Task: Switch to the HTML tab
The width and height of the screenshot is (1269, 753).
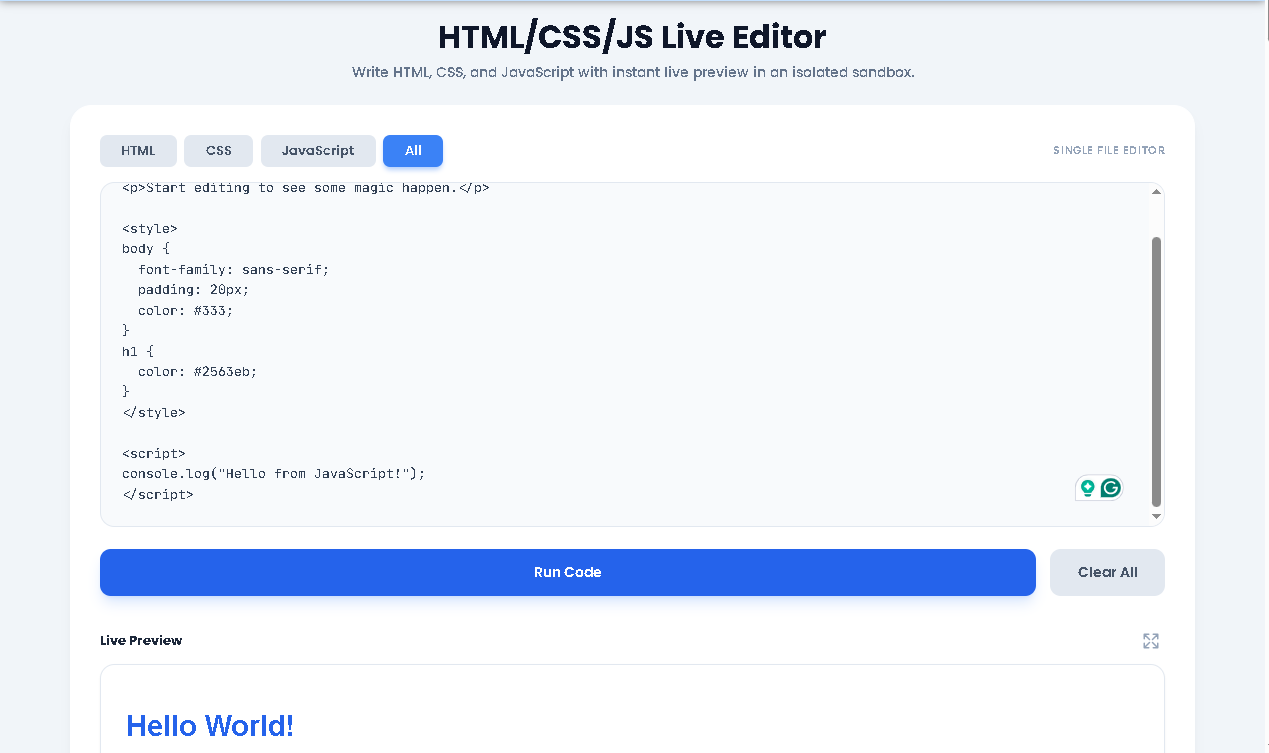Action: click(138, 150)
